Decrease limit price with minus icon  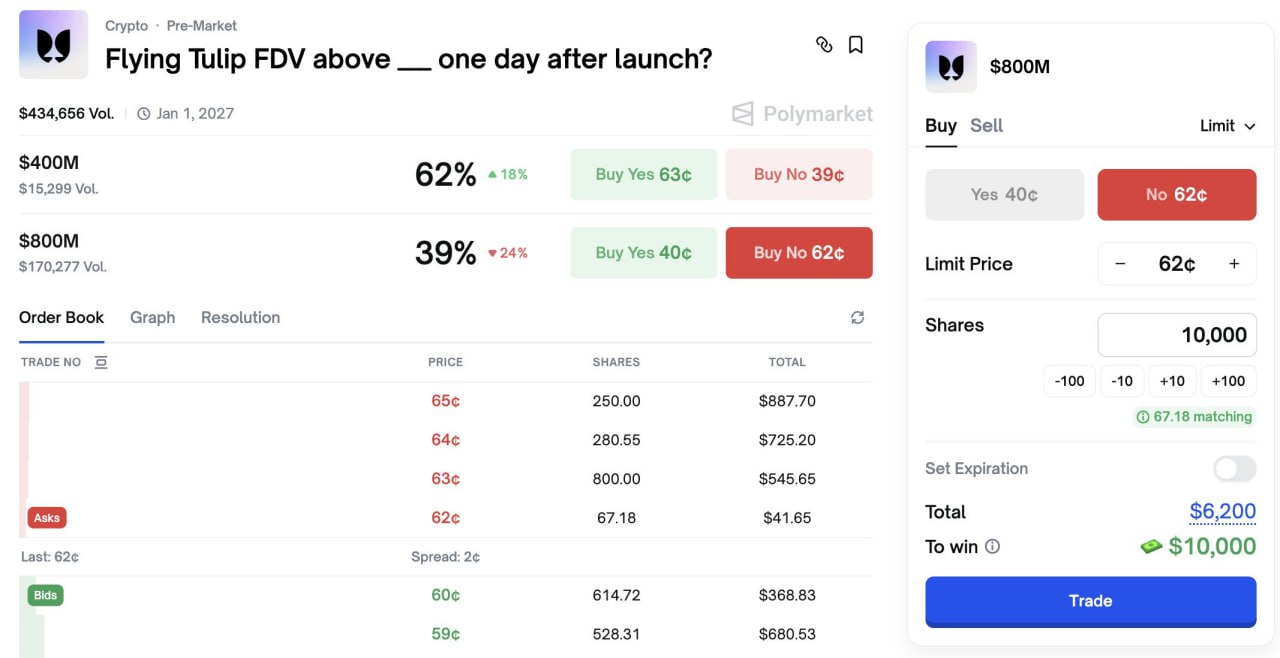(1120, 264)
